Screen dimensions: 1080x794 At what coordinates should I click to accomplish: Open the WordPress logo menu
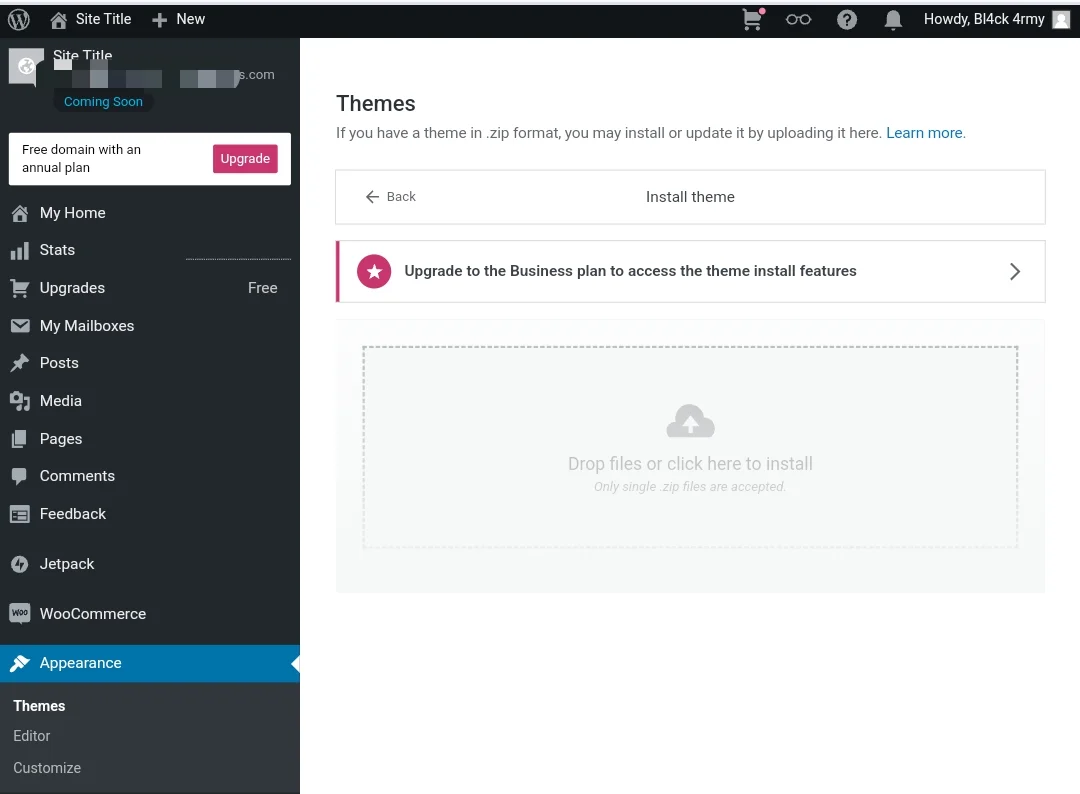19,19
